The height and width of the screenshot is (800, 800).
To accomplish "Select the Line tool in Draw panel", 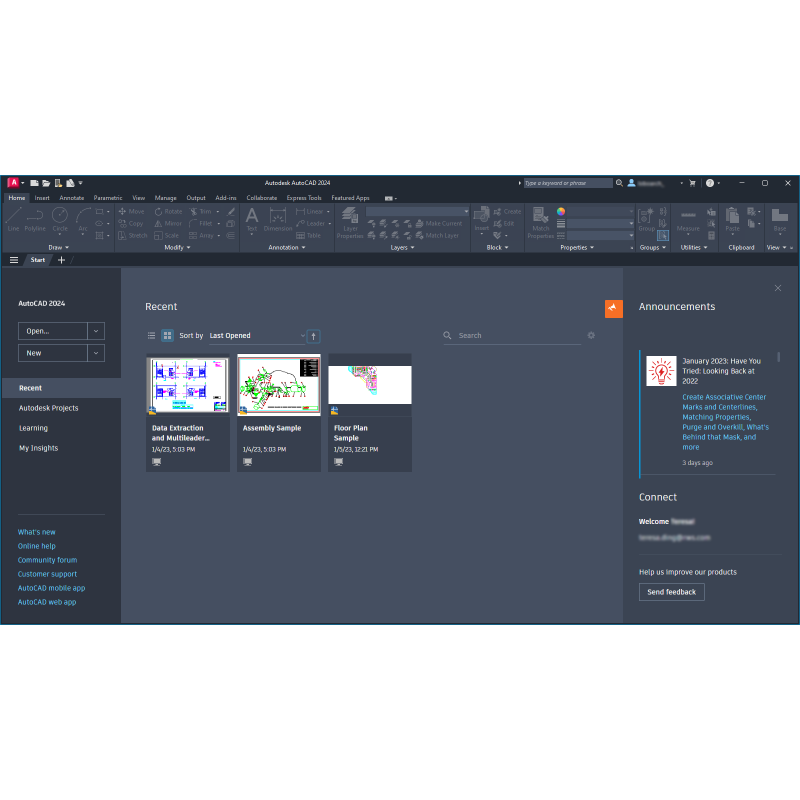I will click(13, 219).
